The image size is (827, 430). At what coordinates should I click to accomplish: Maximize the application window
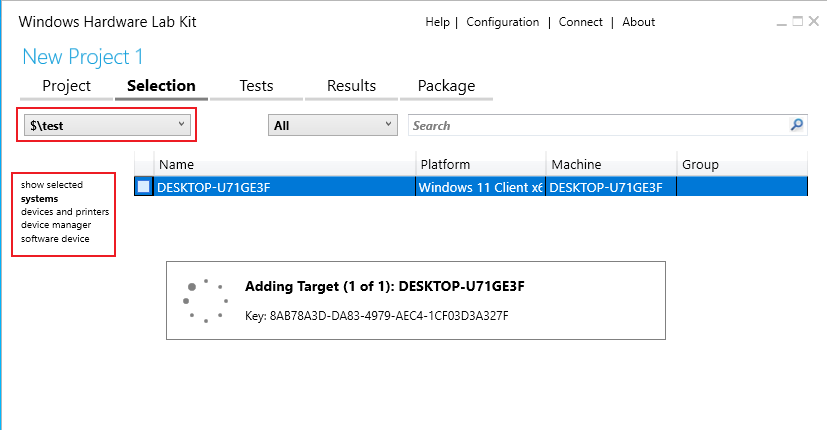pyautogui.click(x=798, y=21)
